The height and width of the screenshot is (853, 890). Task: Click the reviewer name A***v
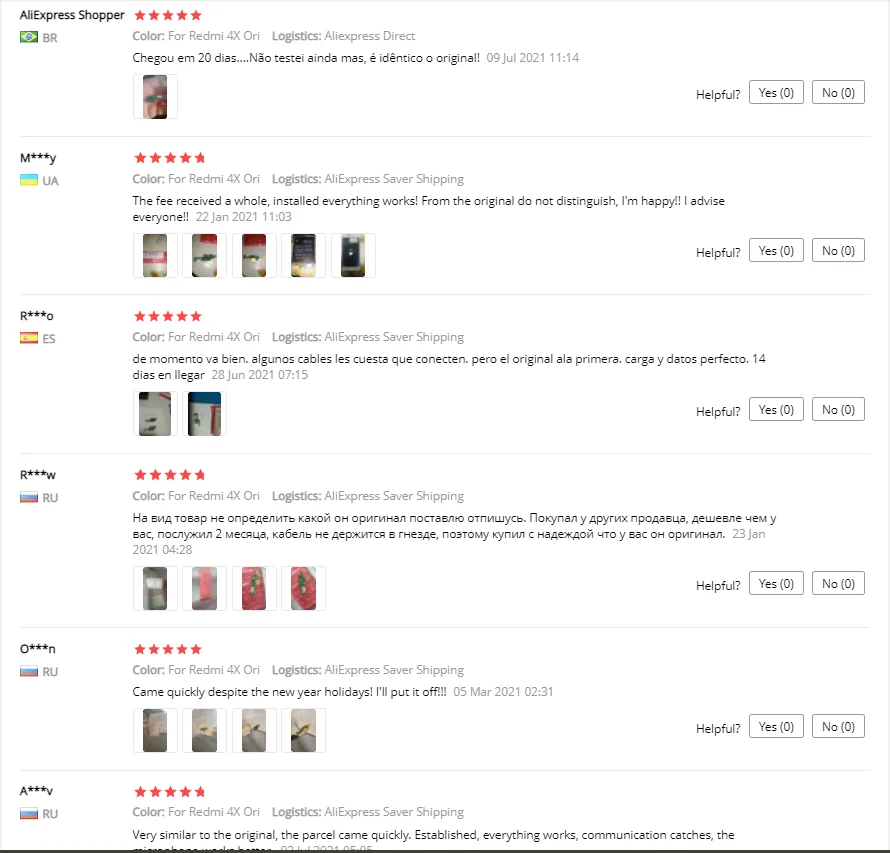point(37,791)
